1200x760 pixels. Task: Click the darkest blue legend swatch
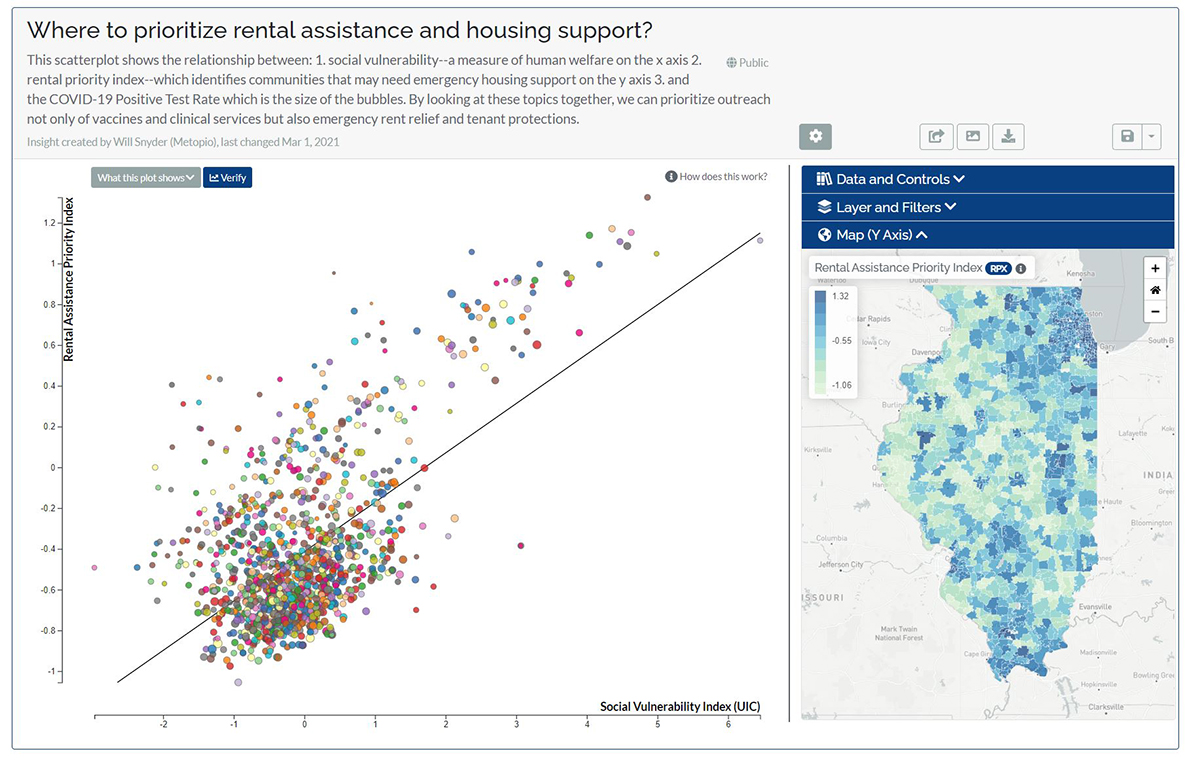click(820, 297)
